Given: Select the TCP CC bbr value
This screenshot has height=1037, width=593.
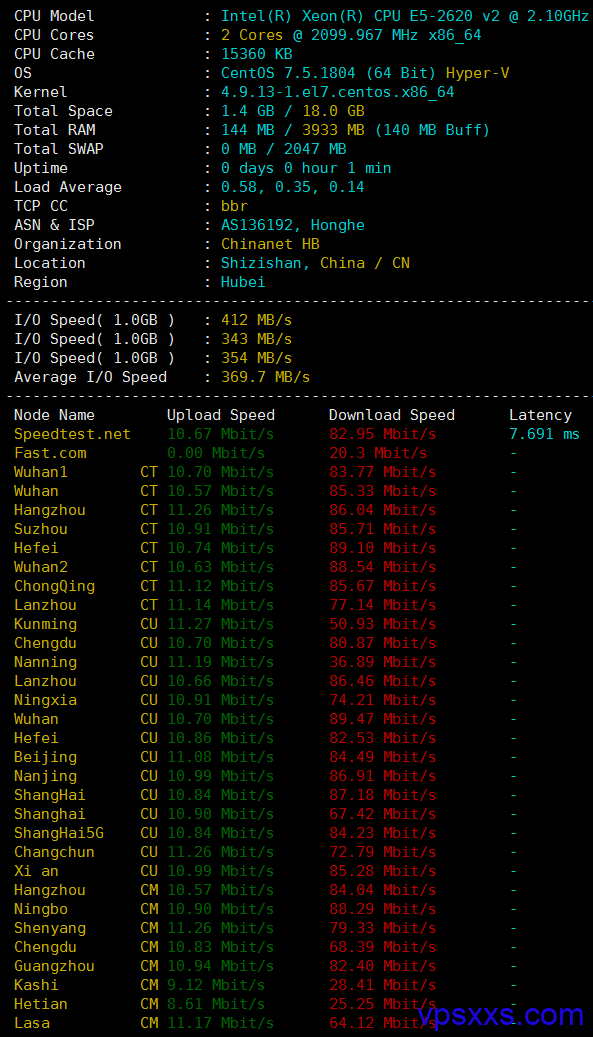Looking at the screenshot, I should 235,206.
